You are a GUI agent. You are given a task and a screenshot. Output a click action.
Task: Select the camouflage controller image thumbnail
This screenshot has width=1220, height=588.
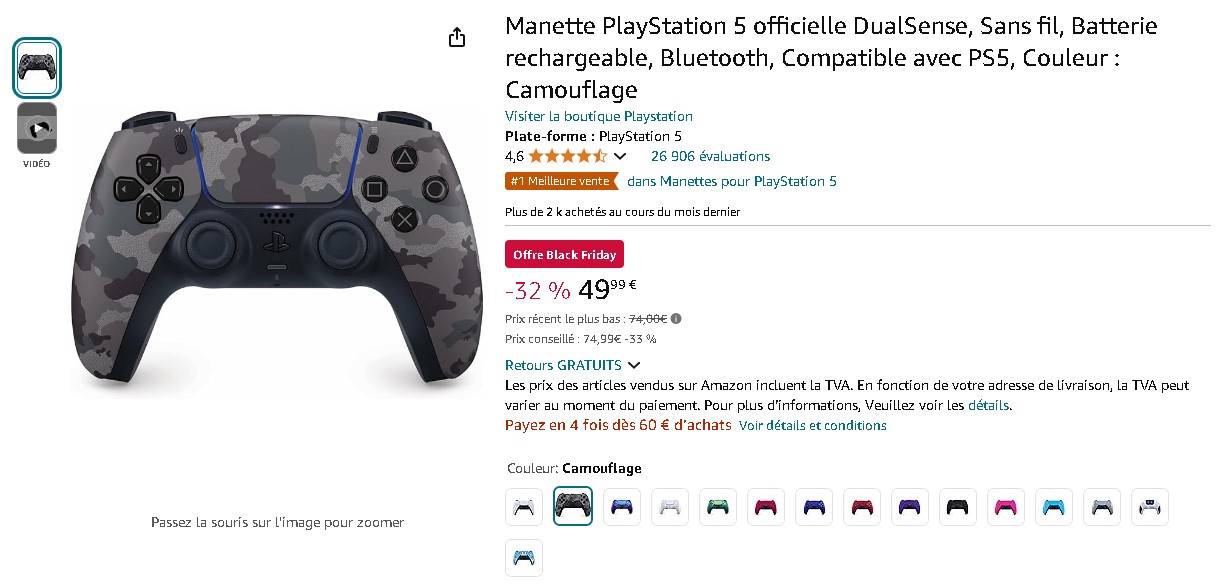tap(37, 68)
